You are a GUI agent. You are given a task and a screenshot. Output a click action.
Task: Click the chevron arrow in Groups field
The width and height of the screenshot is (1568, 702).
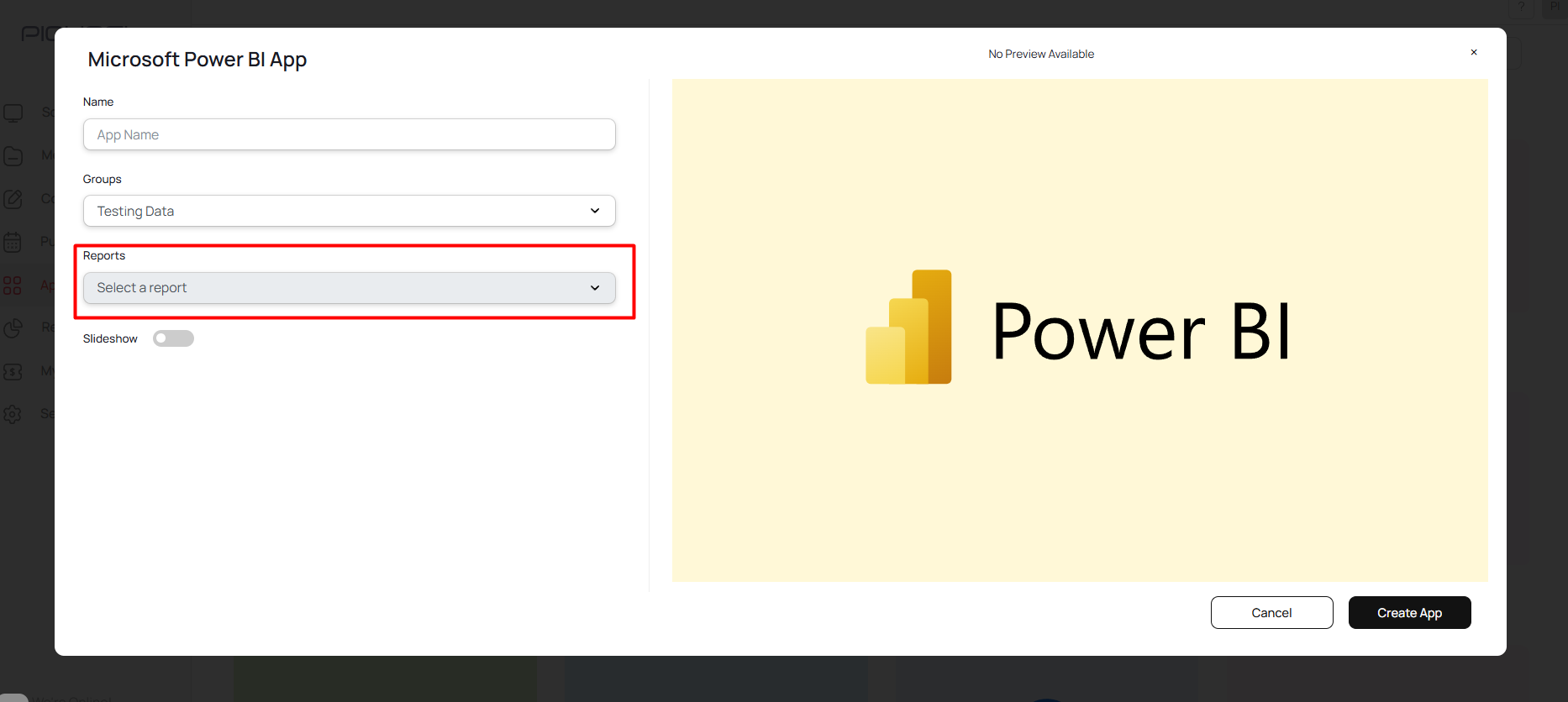click(x=595, y=211)
